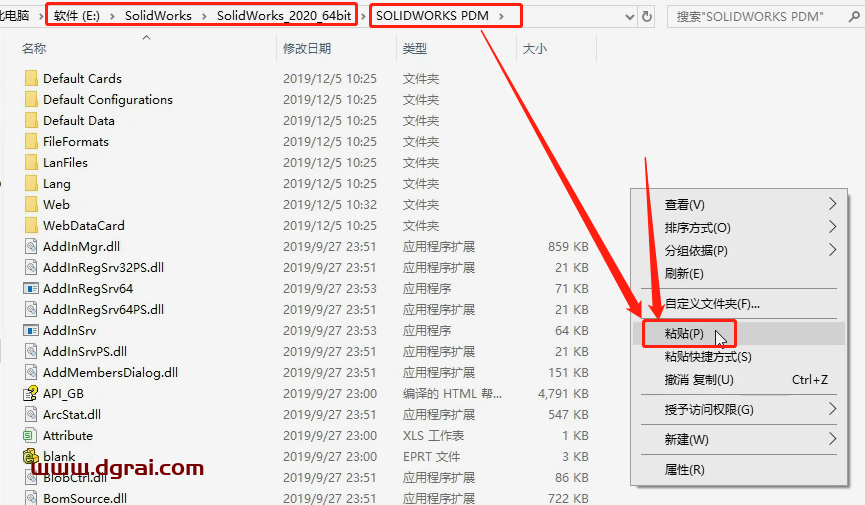The width and height of the screenshot is (865, 505).
Task: Select the Default Data folder icon
Action: 31,120
